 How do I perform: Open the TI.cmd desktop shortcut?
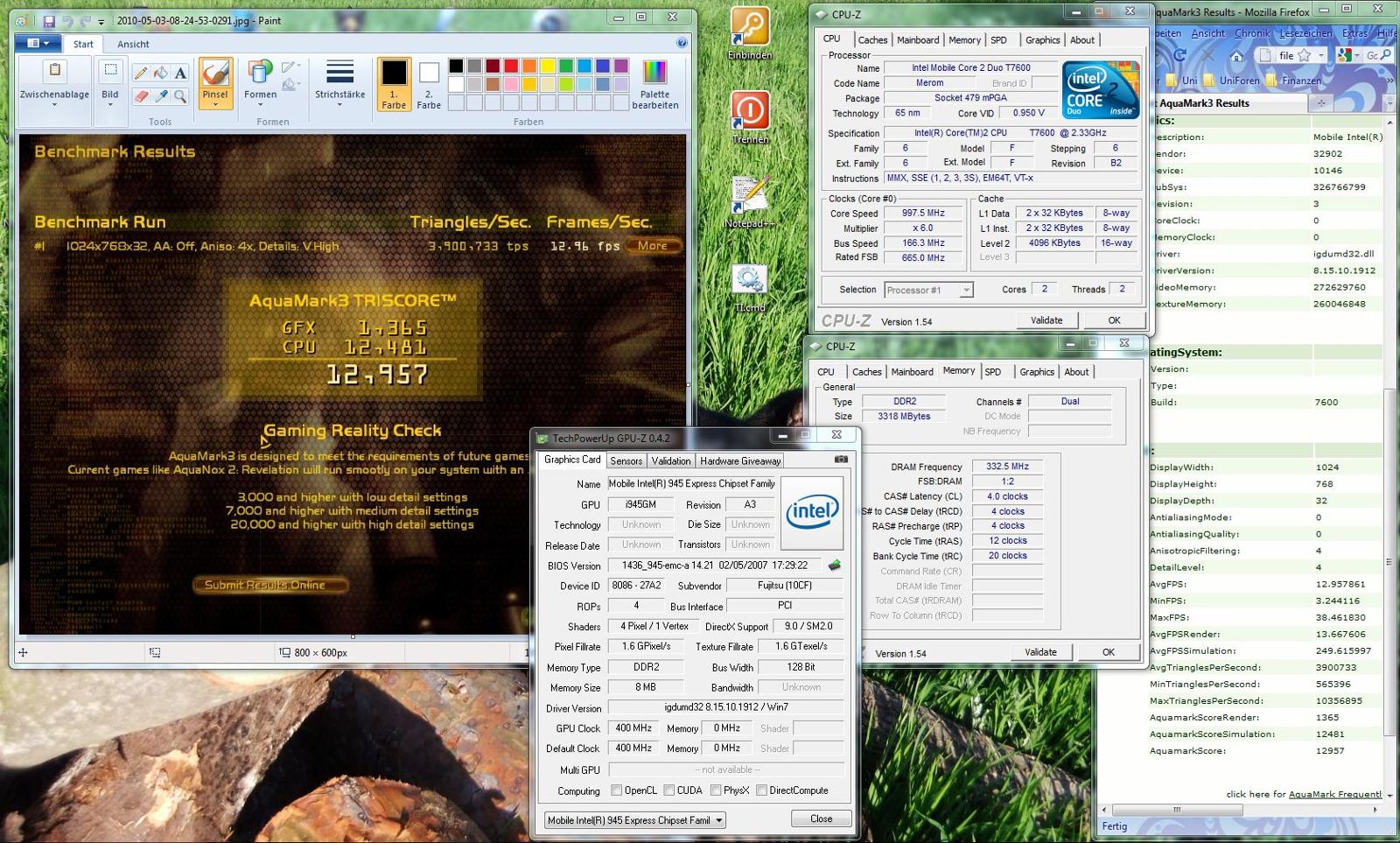(x=750, y=287)
